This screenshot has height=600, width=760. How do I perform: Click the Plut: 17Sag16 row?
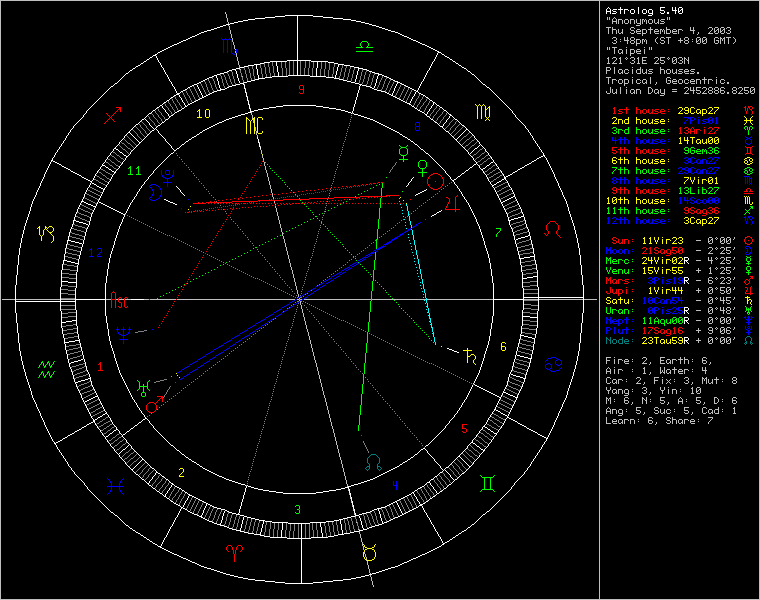coord(680,331)
